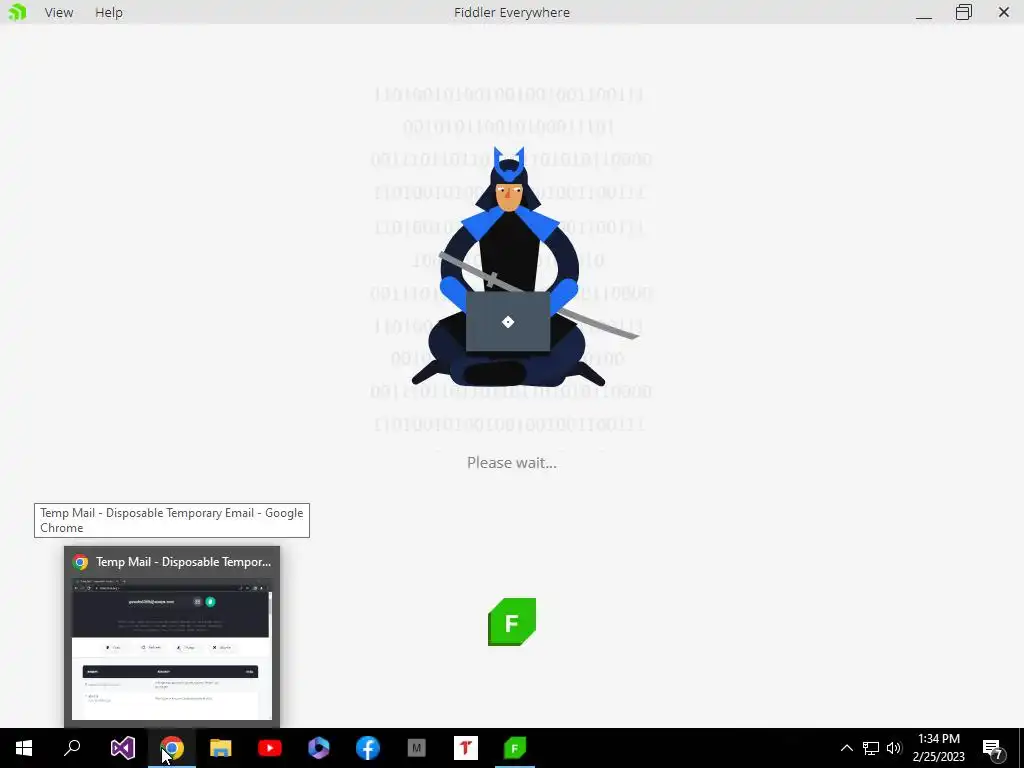Click the Please wait... message
Viewport: 1024px width, 768px height.
click(512, 463)
